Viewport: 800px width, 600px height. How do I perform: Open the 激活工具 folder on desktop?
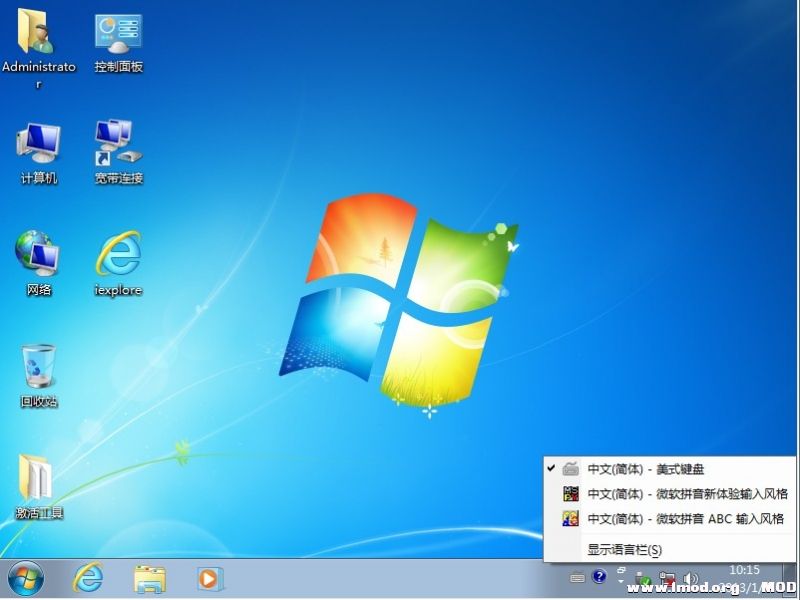[38, 478]
